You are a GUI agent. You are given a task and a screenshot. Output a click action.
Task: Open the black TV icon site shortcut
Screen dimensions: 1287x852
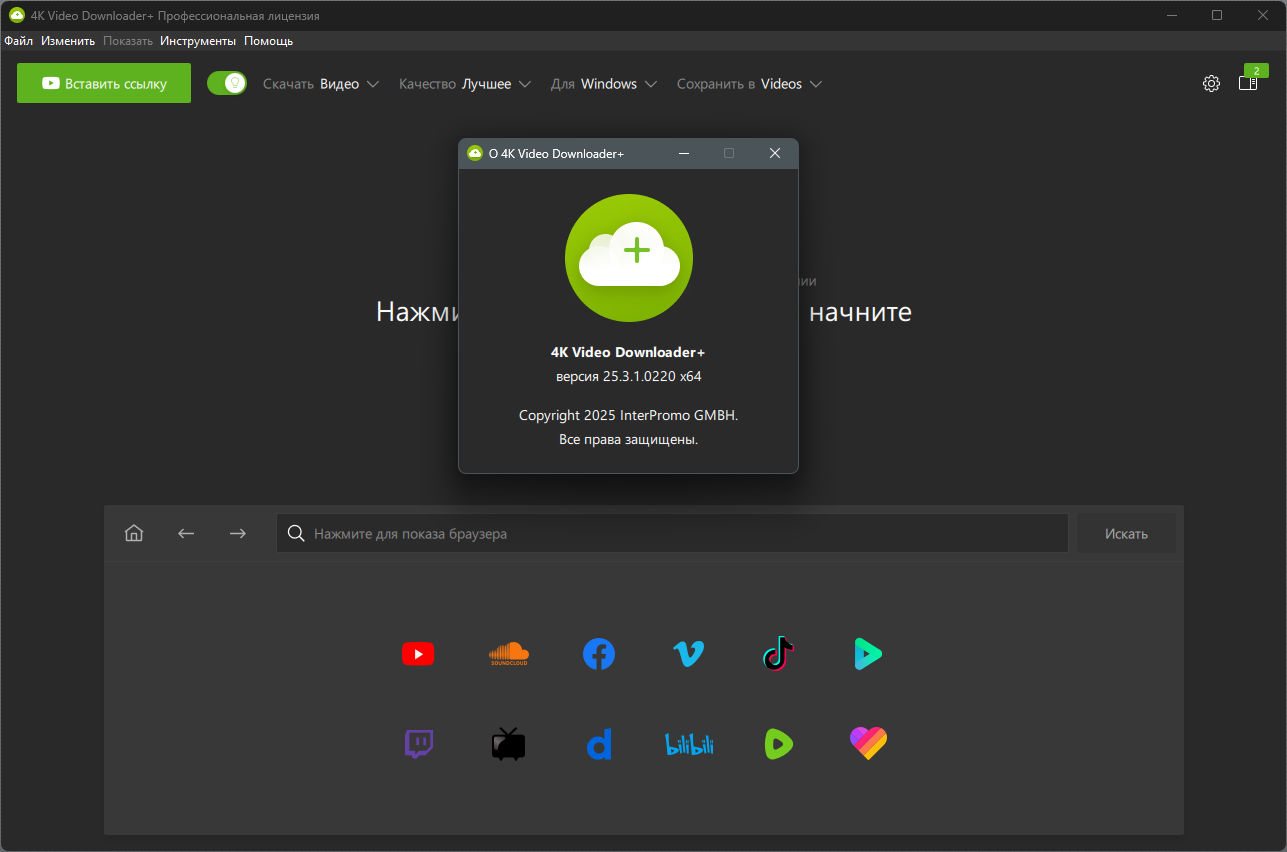tap(508, 744)
